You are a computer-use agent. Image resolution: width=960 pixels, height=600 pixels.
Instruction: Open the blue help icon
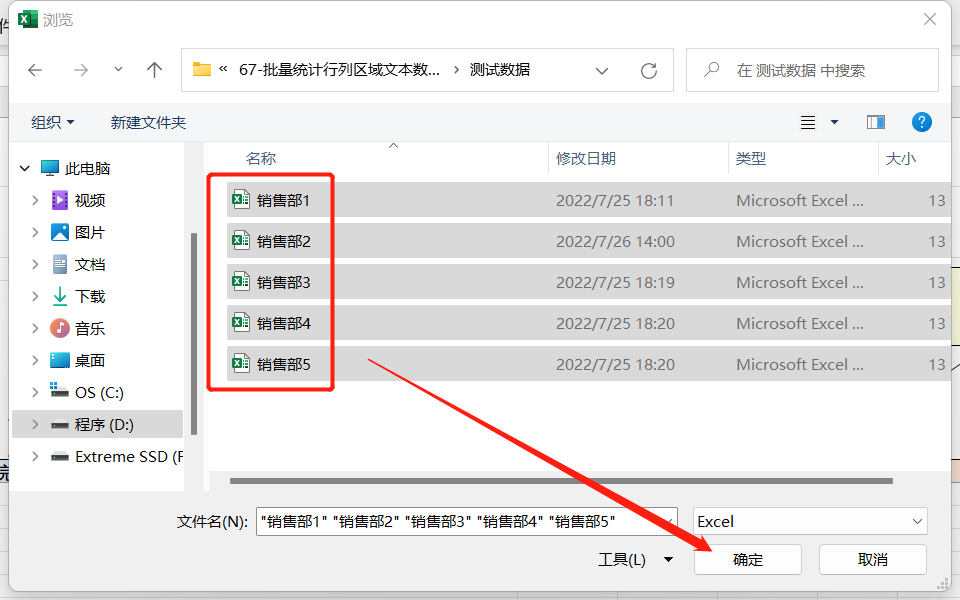921,122
